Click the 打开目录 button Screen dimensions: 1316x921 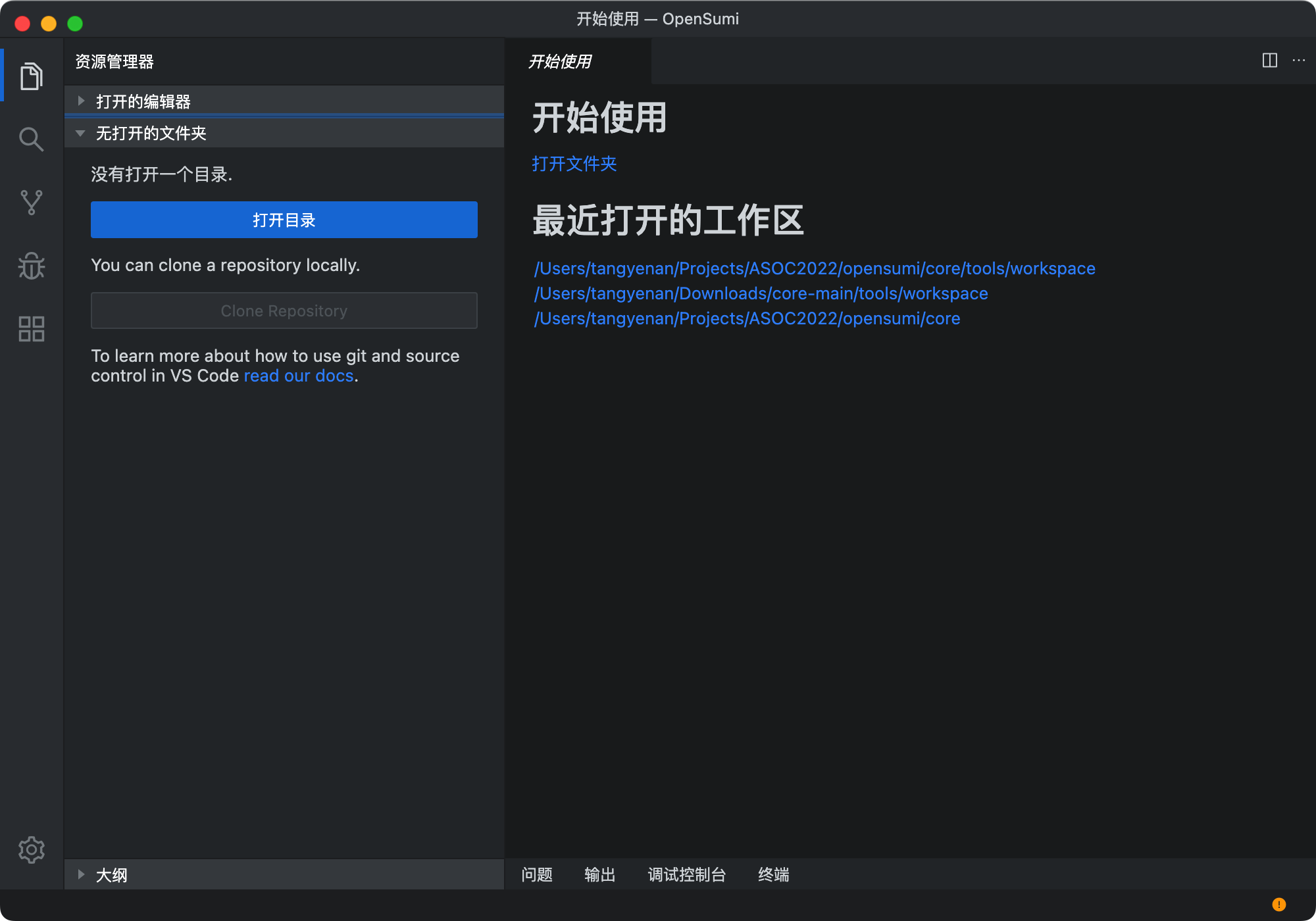284,220
